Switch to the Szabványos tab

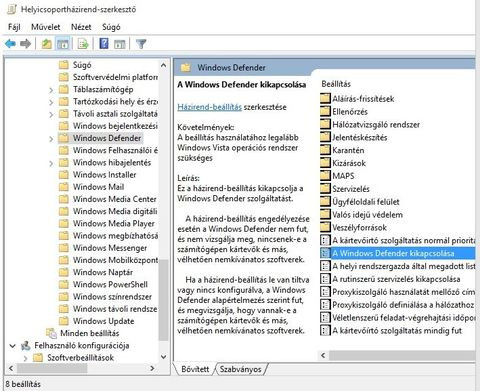tap(241, 369)
